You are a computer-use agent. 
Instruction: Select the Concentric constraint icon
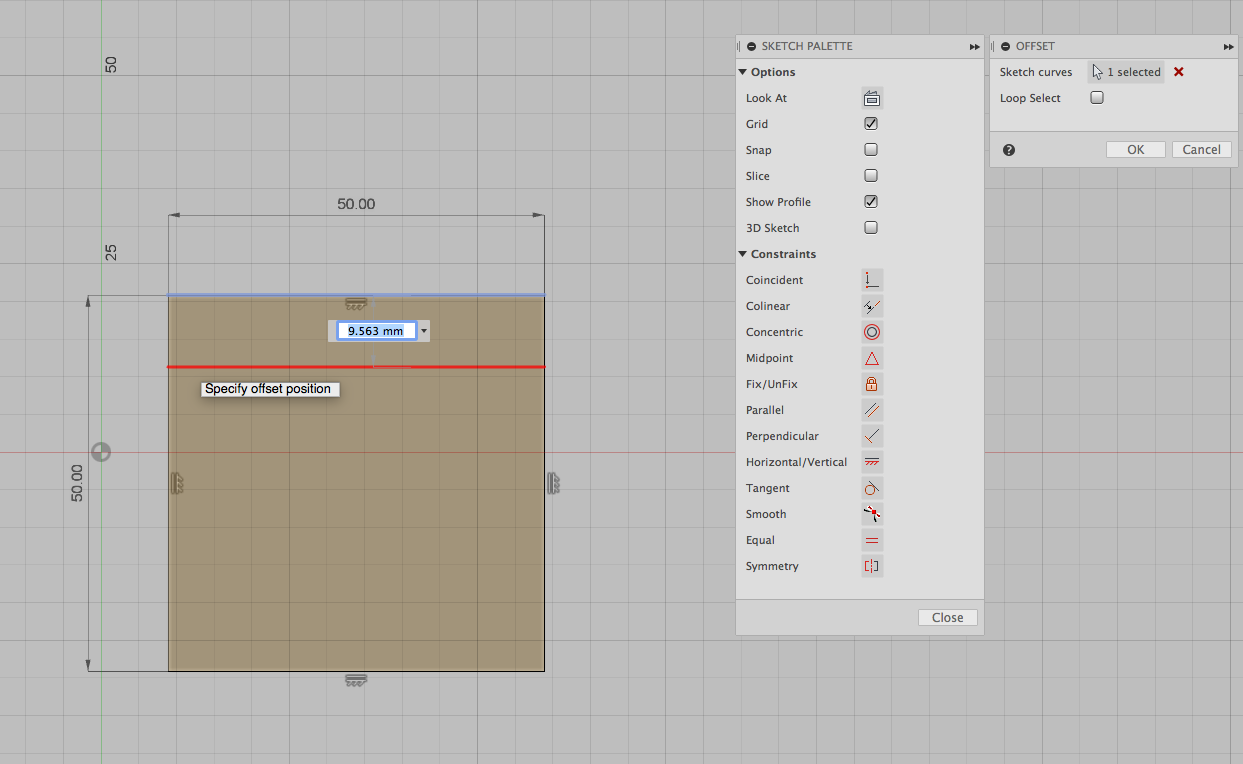[x=871, y=332]
